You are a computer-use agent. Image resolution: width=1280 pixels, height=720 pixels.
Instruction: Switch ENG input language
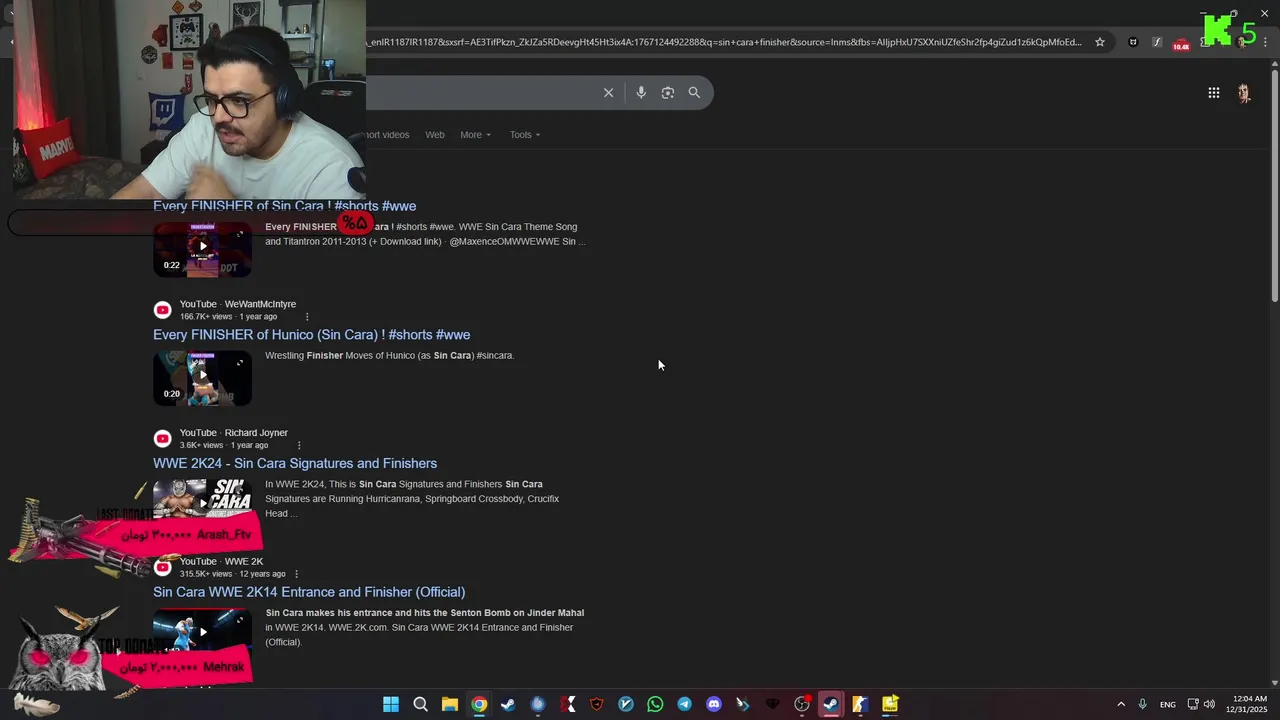1167,705
